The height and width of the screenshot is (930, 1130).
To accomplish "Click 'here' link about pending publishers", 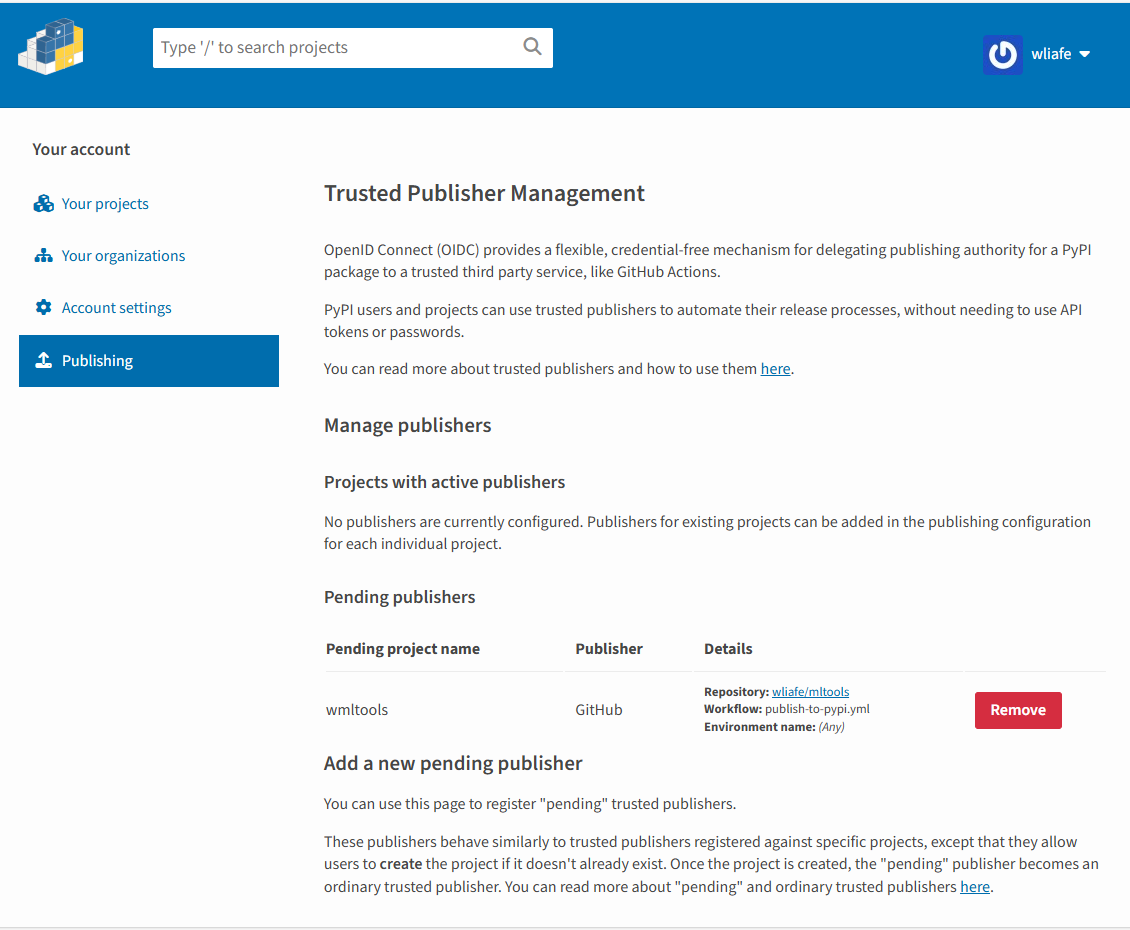I will point(974,887).
